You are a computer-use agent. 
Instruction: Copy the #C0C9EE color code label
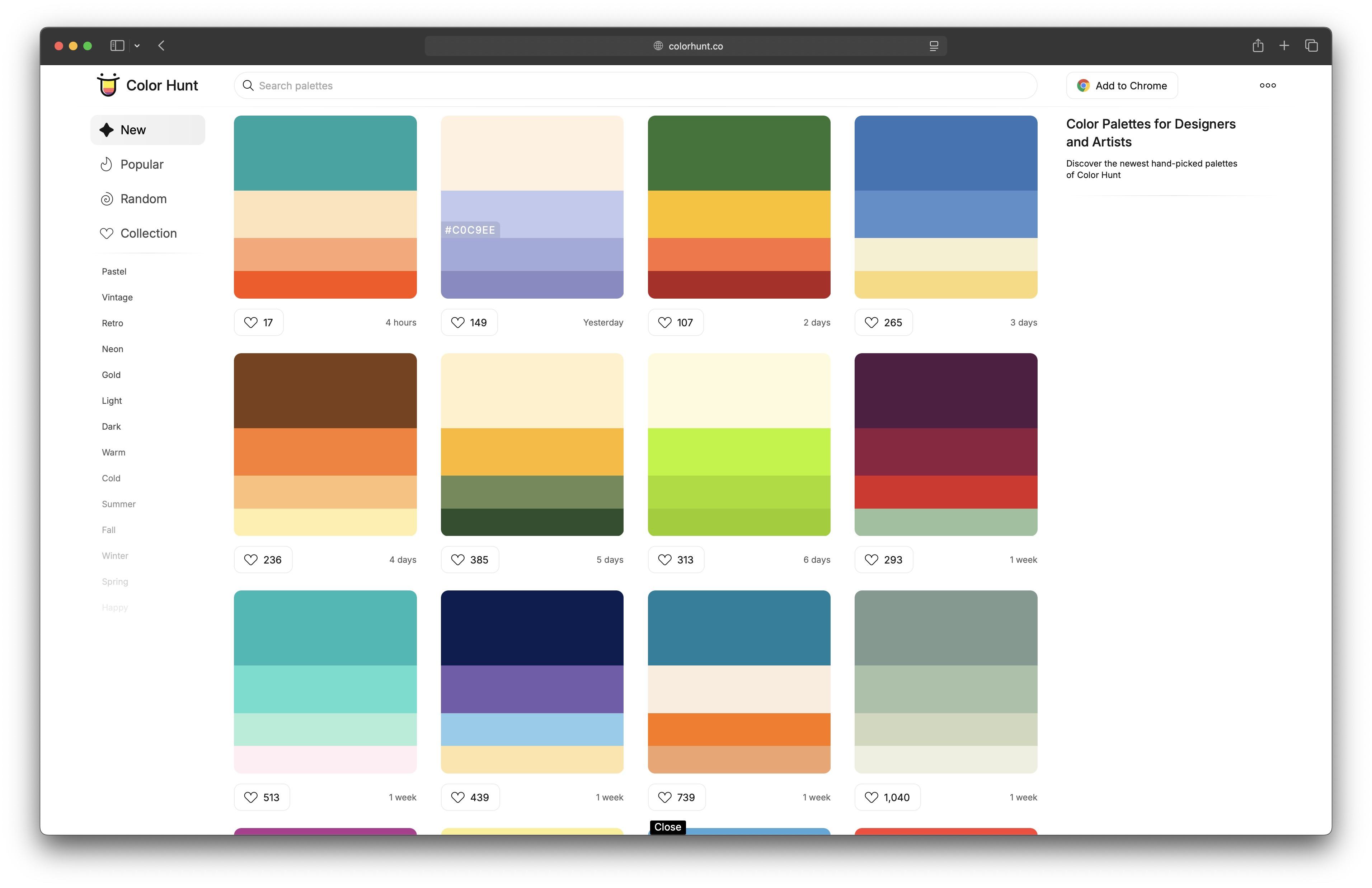click(x=470, y=229)
